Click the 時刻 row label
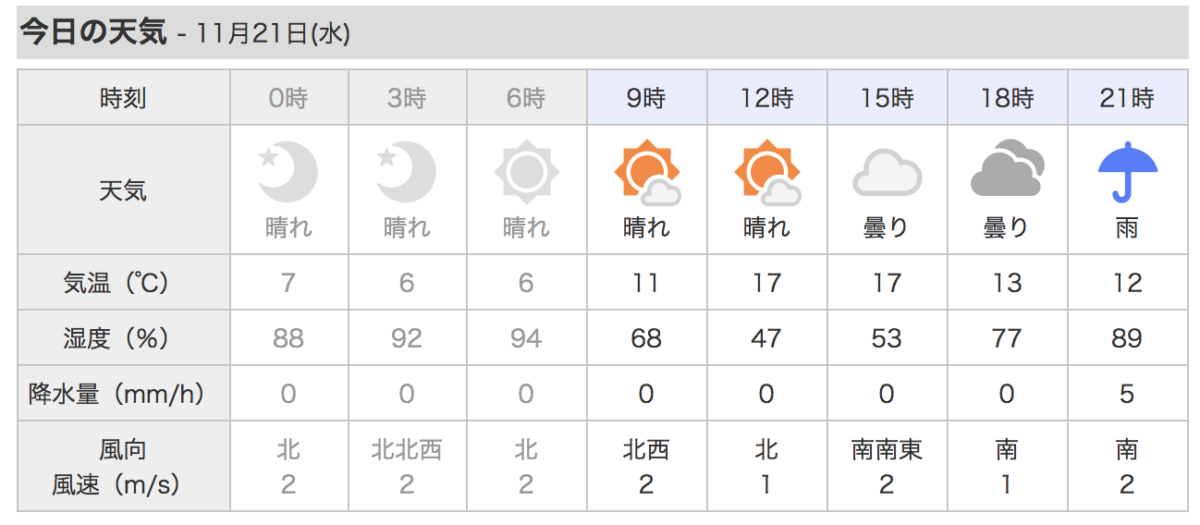This screenshot has height=525, width=1200. 123,99
